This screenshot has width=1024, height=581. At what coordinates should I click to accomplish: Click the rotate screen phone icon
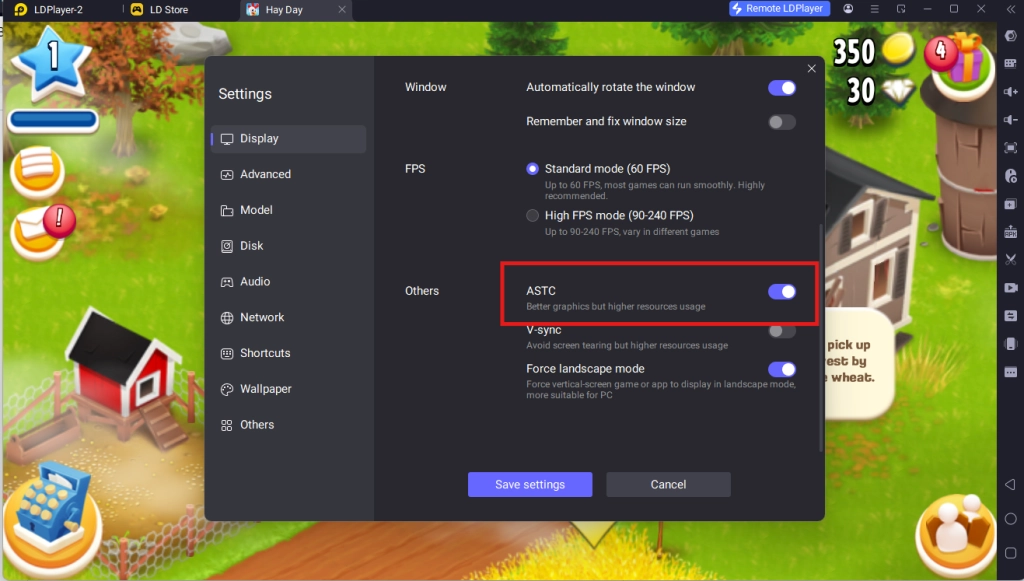pyautogui.click(x=1011, y=344)
